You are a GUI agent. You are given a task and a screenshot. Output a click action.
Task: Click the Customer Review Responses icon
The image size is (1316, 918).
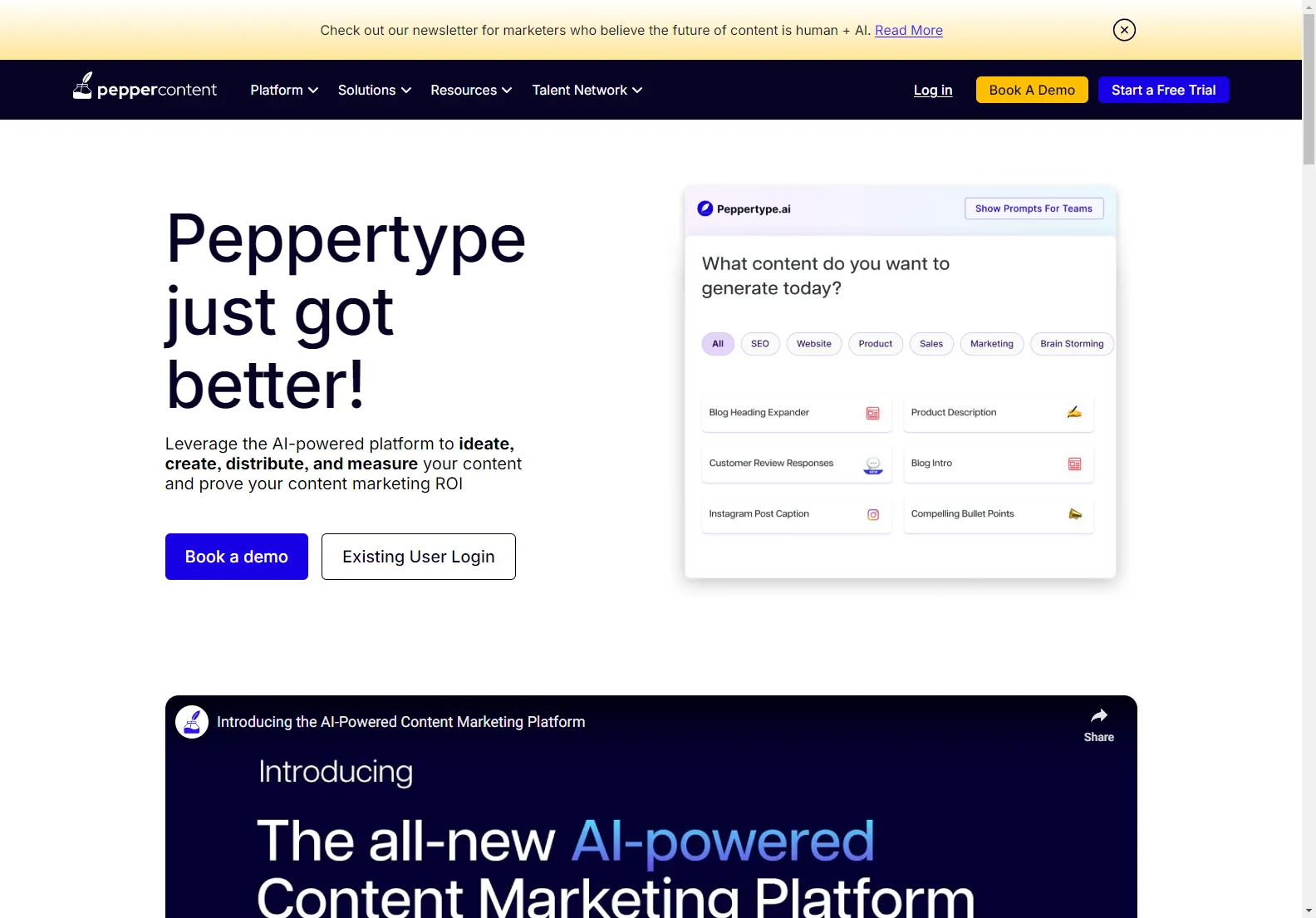pos(873,465)
